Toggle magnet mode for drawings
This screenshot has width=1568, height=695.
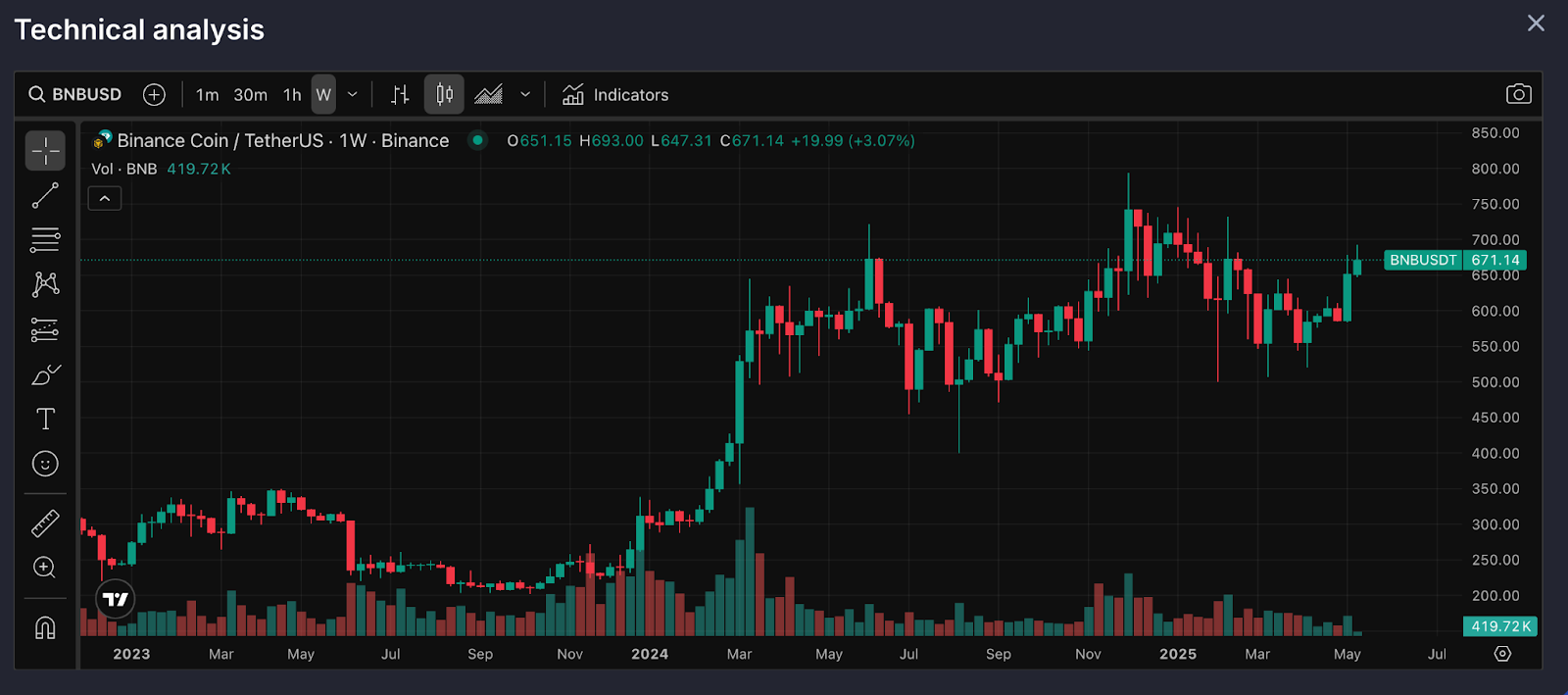(x=45, y=627)
